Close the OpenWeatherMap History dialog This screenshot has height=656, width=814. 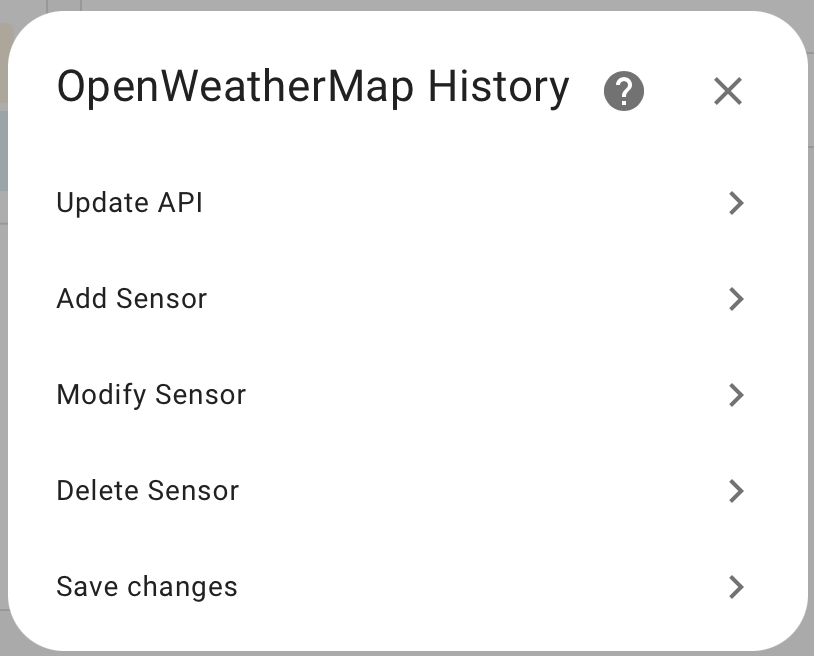click(728, 92)
